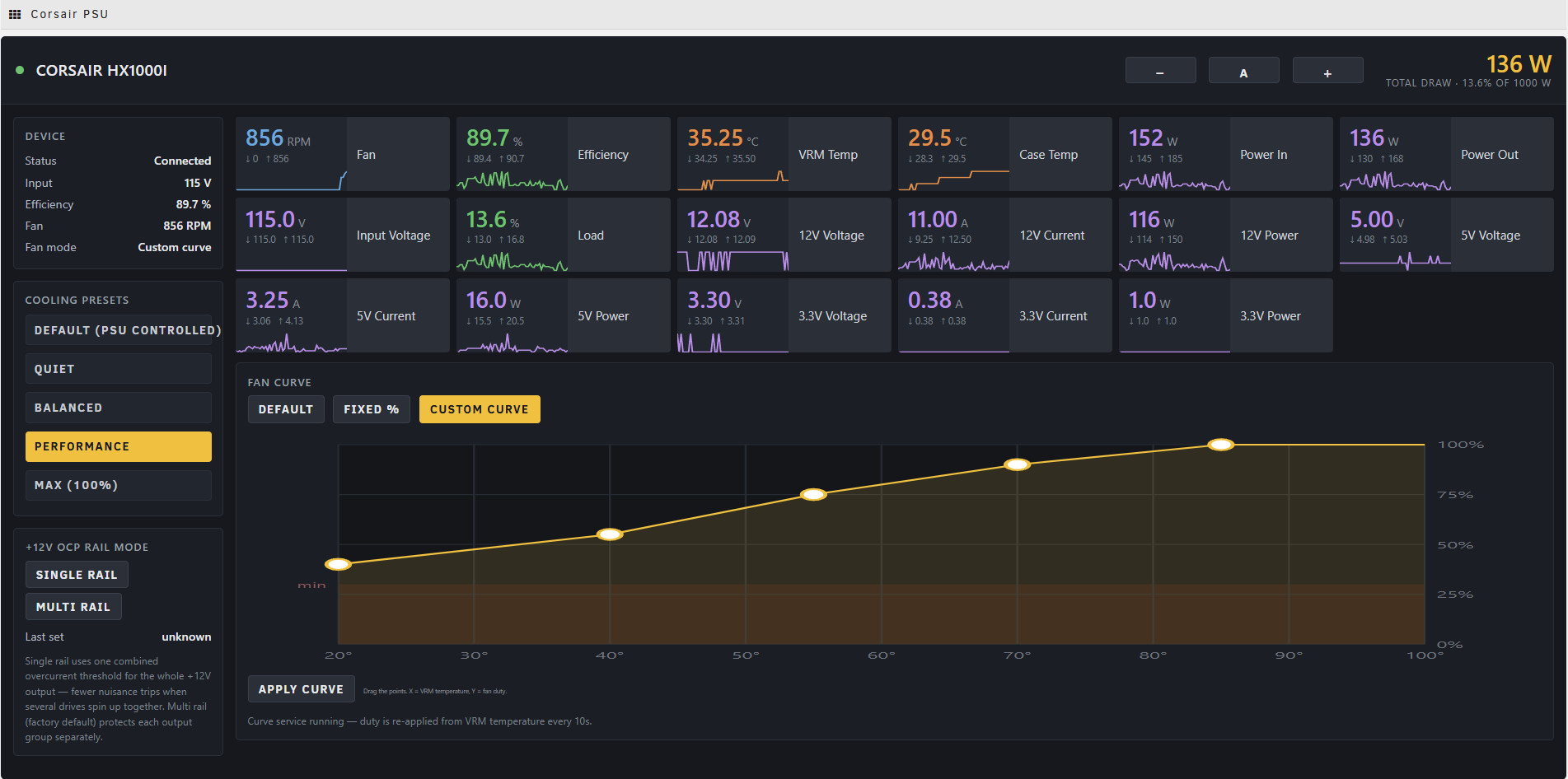Screen dimensions: 1568x779
Task: Select the Default (PSU Controlled) cooling preset
Action: (x=119, y=330)
